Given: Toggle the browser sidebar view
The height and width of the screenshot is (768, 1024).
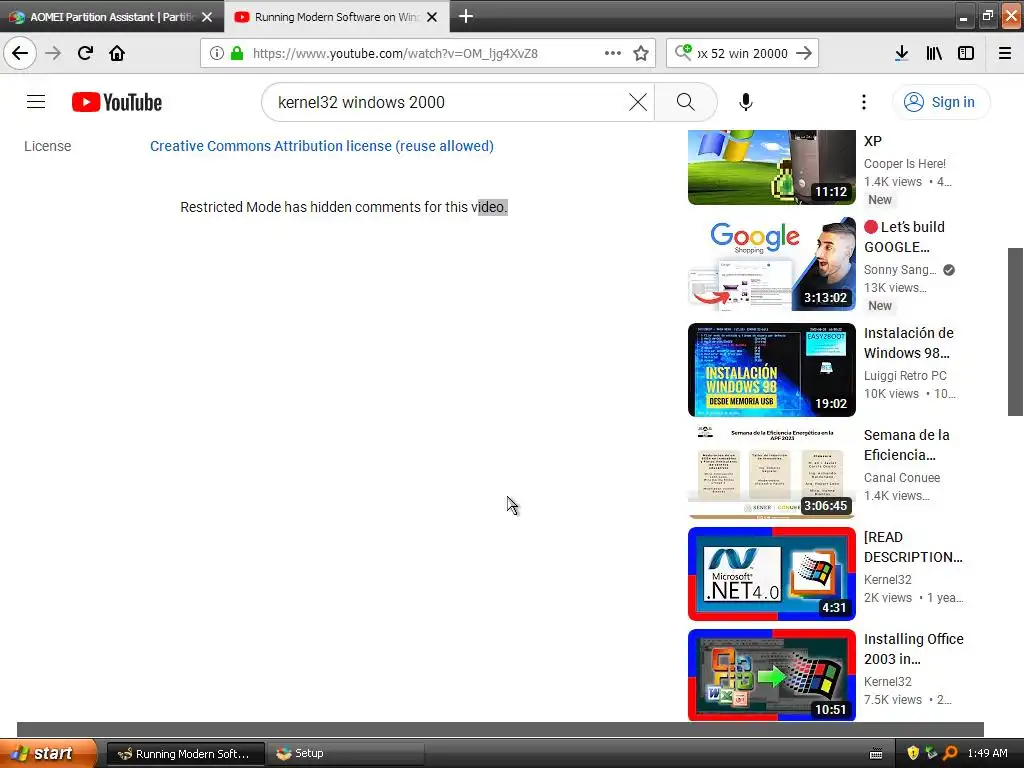Looking at the screenshot, I should [x=966, y=53].
